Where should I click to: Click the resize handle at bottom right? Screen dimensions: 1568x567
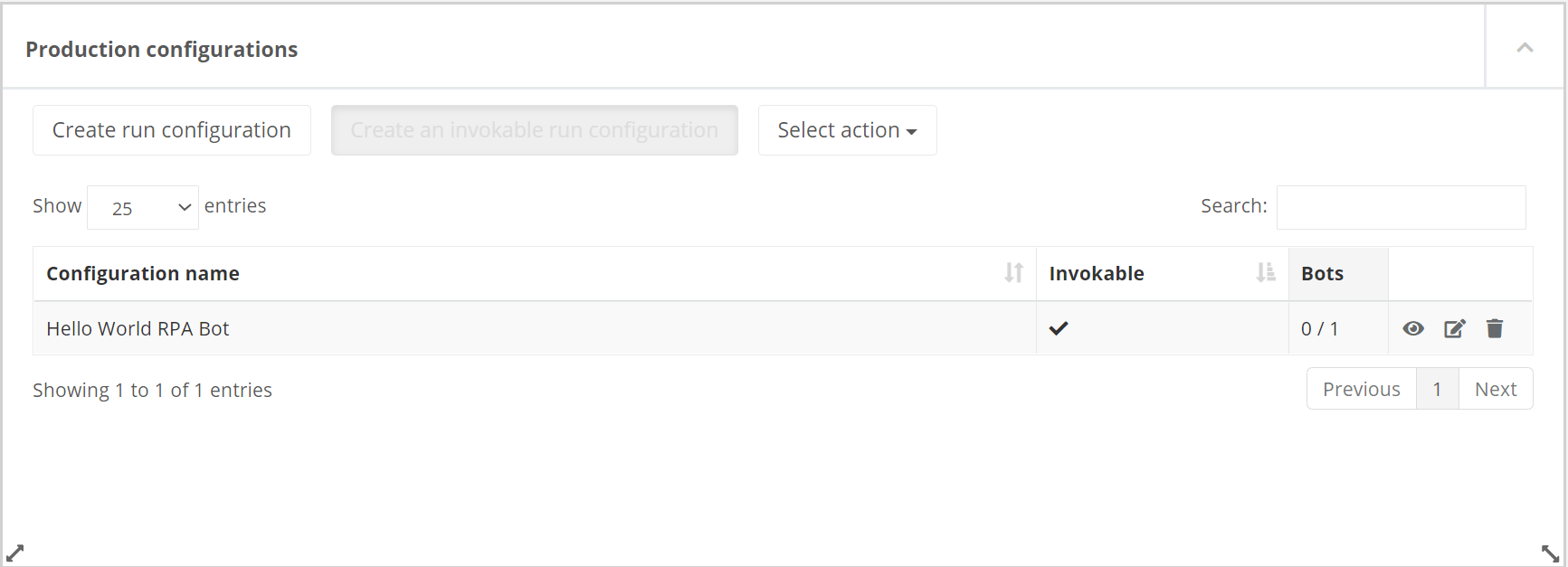[x=1550, y=553]
